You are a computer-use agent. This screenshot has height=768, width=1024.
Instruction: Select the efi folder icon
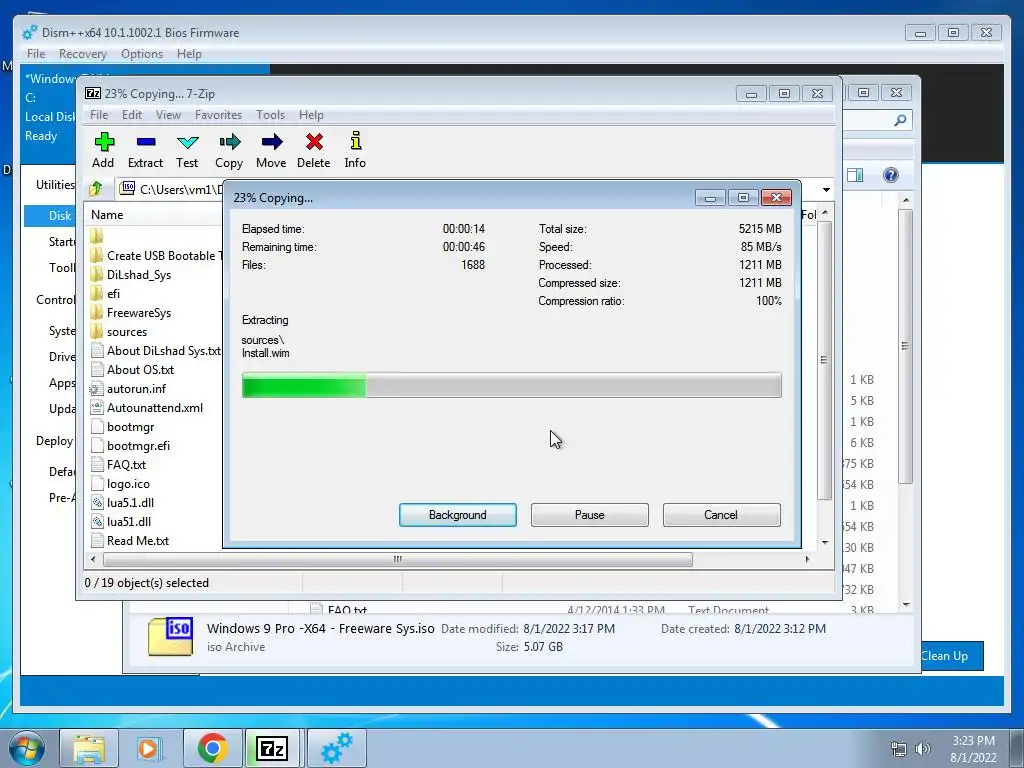[97, 293]
